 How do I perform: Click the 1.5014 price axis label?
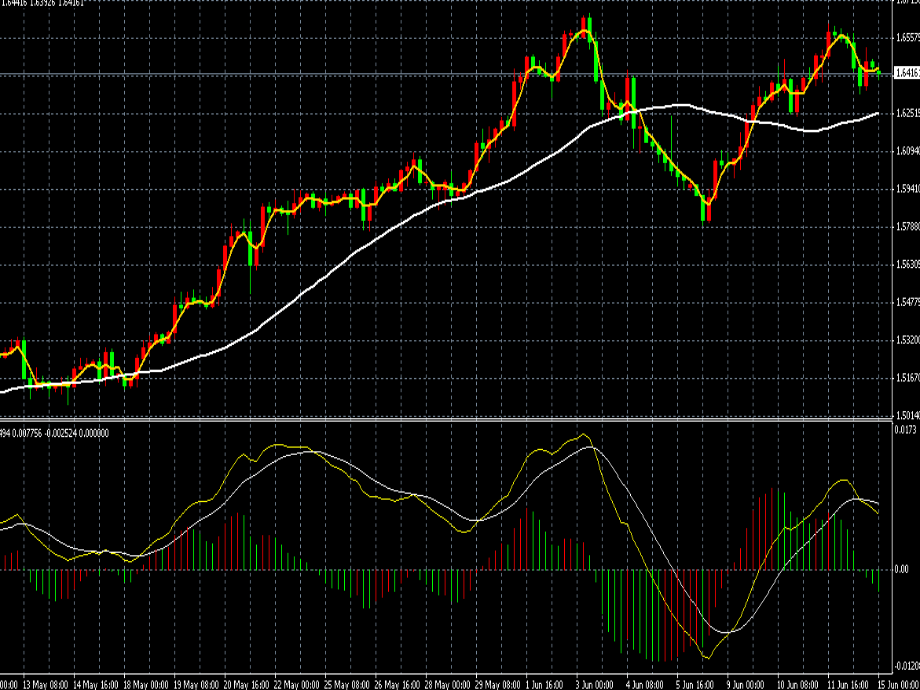908,415
